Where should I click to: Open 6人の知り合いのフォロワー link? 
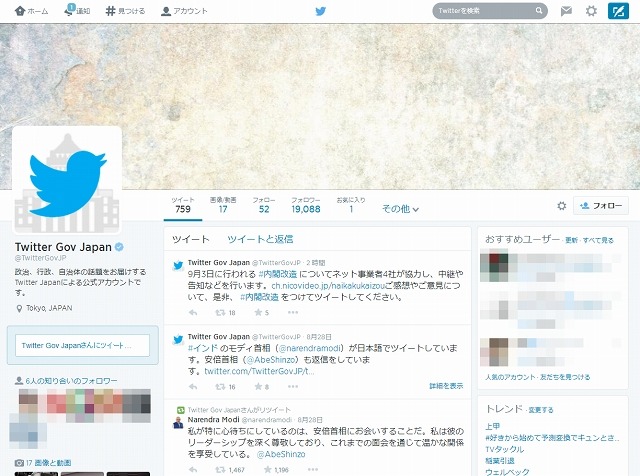71,381
